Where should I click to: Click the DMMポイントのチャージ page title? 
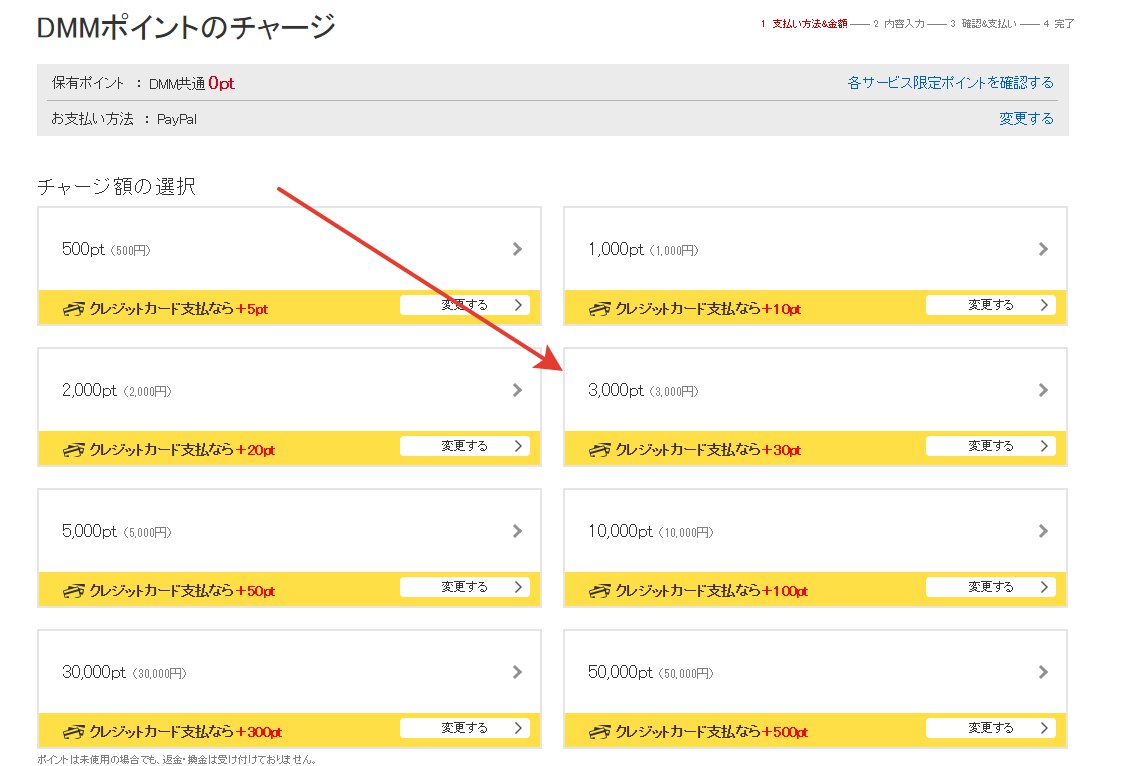coord(186,28)
